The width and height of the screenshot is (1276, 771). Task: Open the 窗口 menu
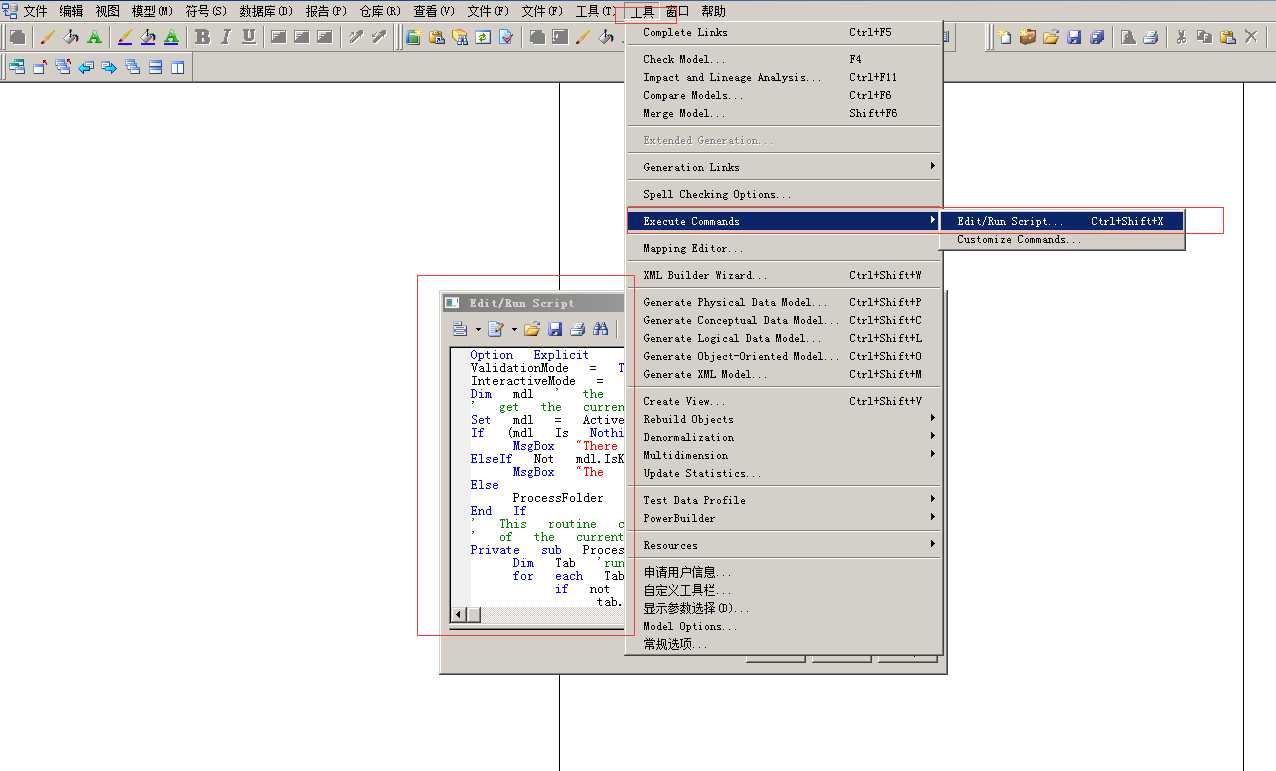coord(677,11)
